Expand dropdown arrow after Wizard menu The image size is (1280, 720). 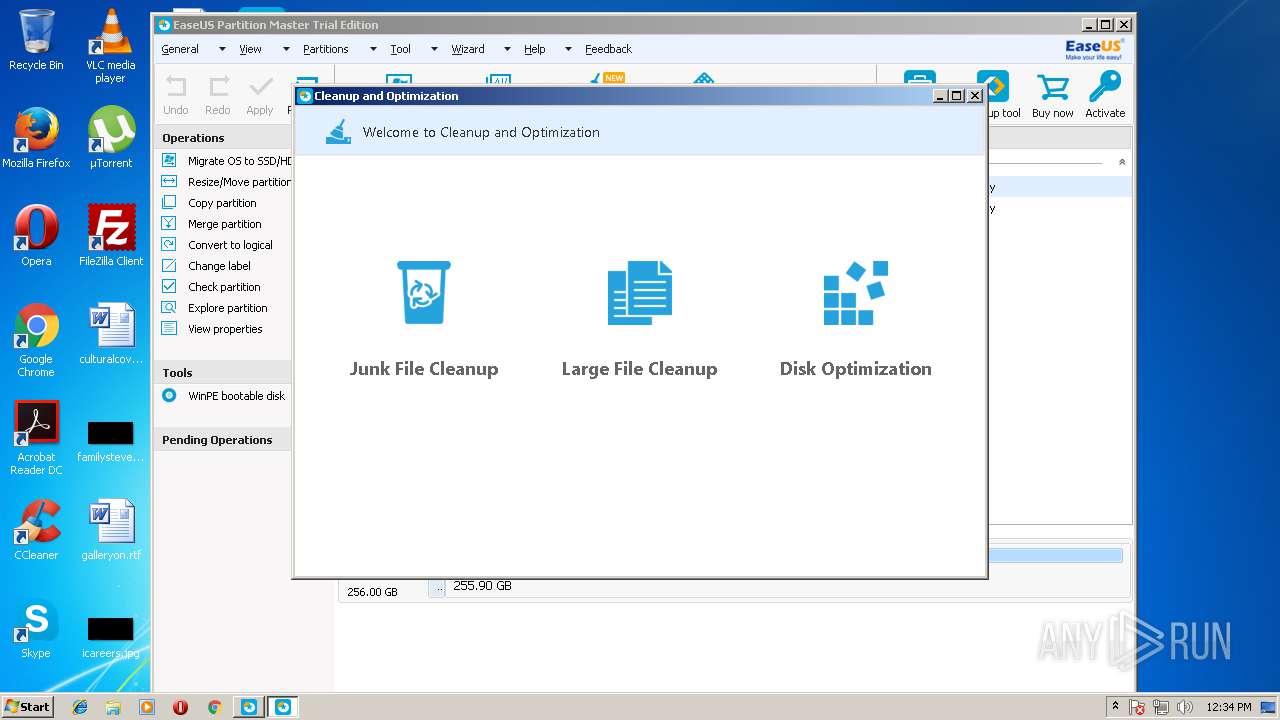point(507,49)
